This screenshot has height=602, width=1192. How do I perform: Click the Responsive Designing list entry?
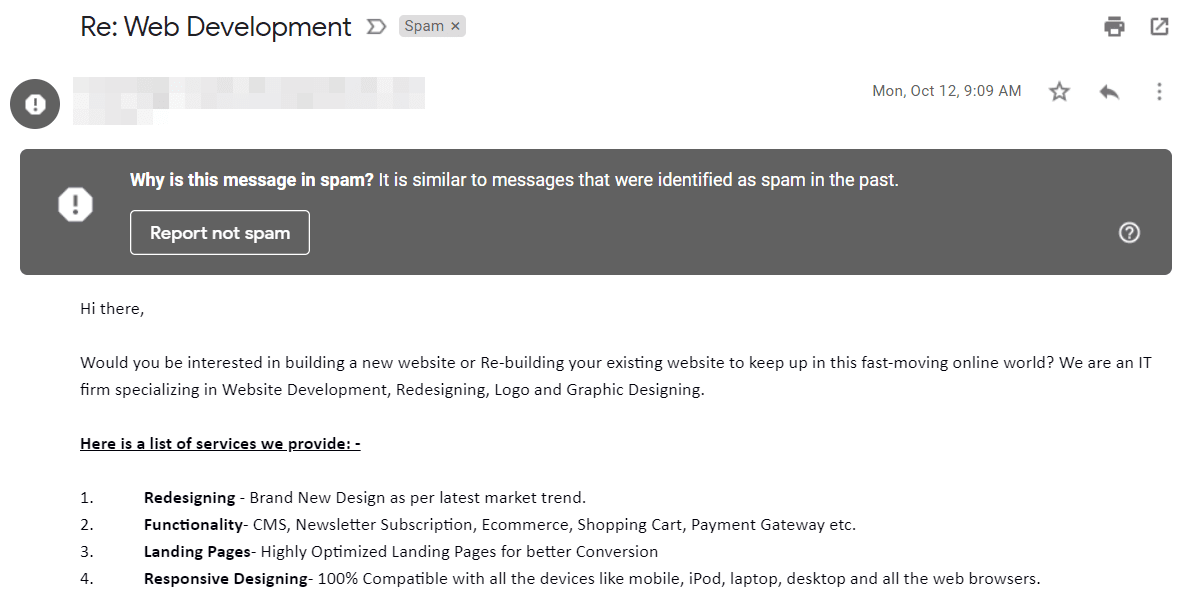tap(225, 578)
